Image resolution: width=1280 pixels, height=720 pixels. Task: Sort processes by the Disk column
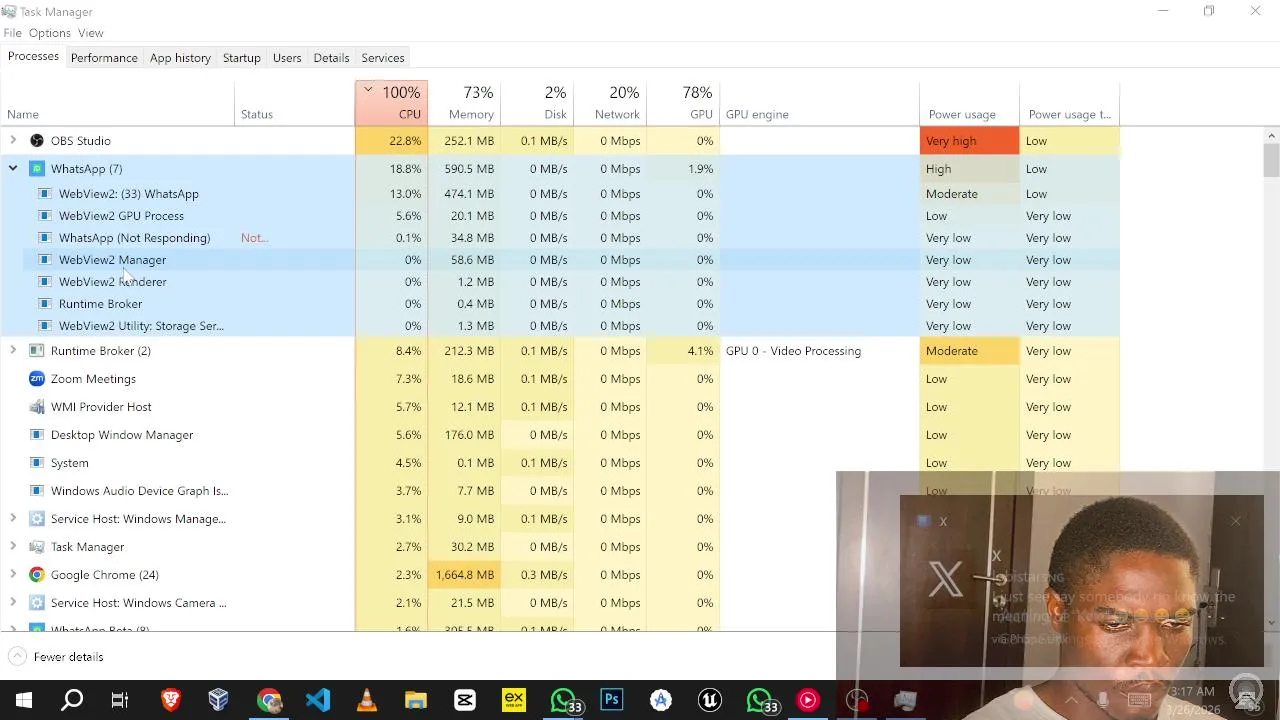(537, 103)
